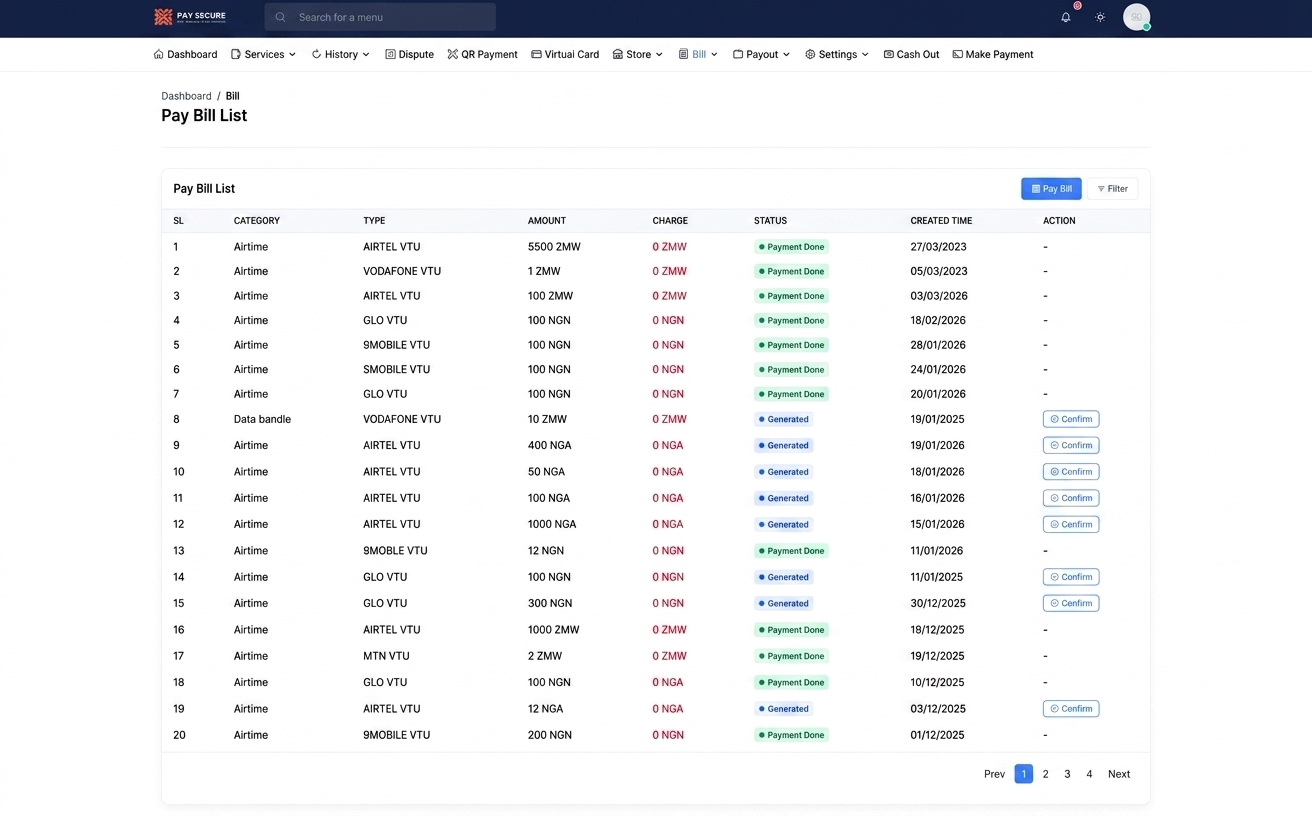This screenshot has width=1312, height=816.
Task: Confirm the 12 NGA AIRTEL bill
Action: (x=1071, y=708)
